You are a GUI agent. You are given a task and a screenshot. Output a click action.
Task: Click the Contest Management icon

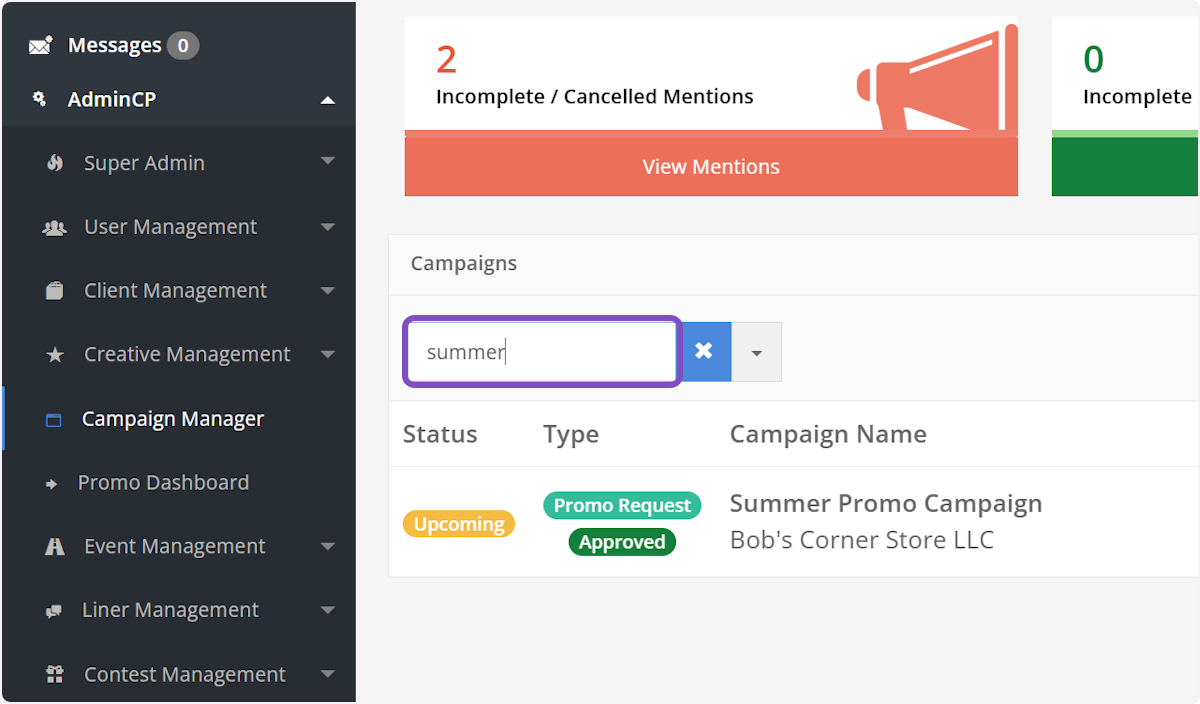pos(55,674)
